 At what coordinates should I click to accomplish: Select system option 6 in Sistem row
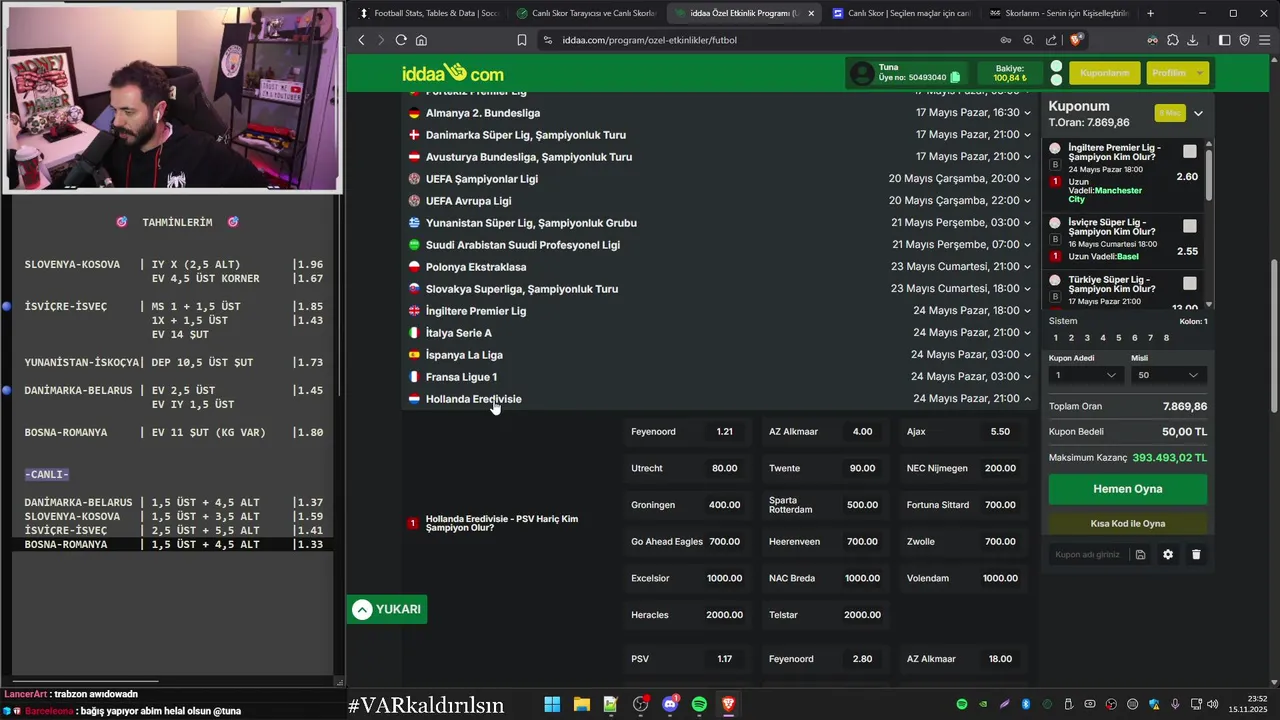pyautogui.click(x=1134, y=338)
